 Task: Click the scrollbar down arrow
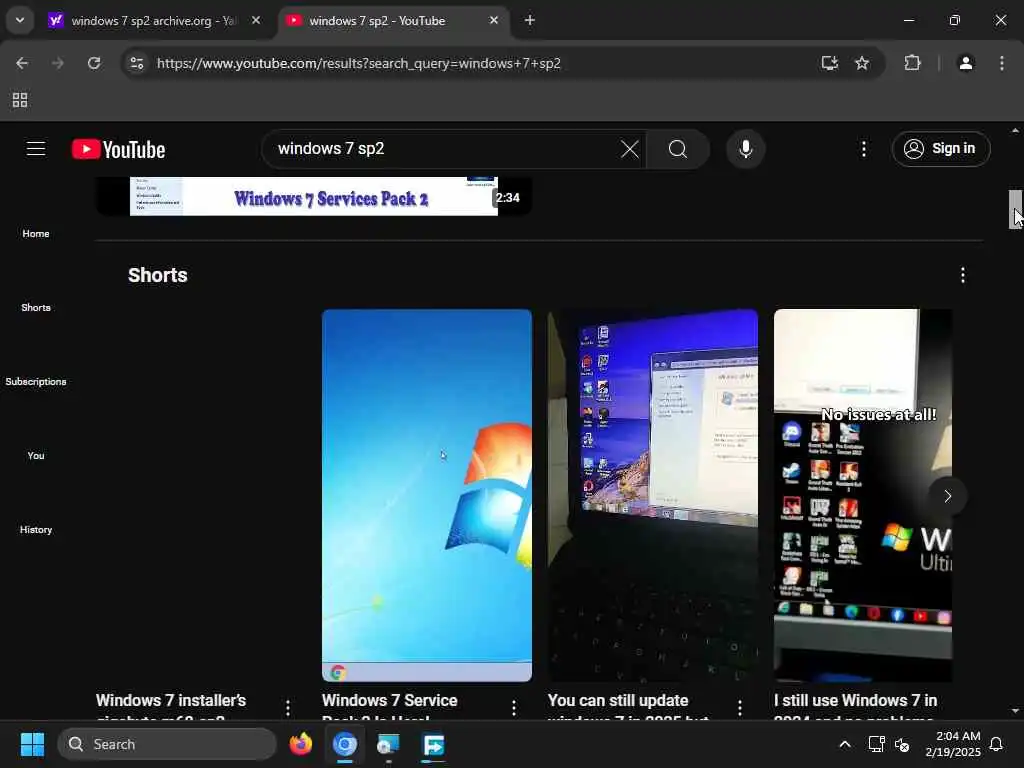pos(1015,711)
